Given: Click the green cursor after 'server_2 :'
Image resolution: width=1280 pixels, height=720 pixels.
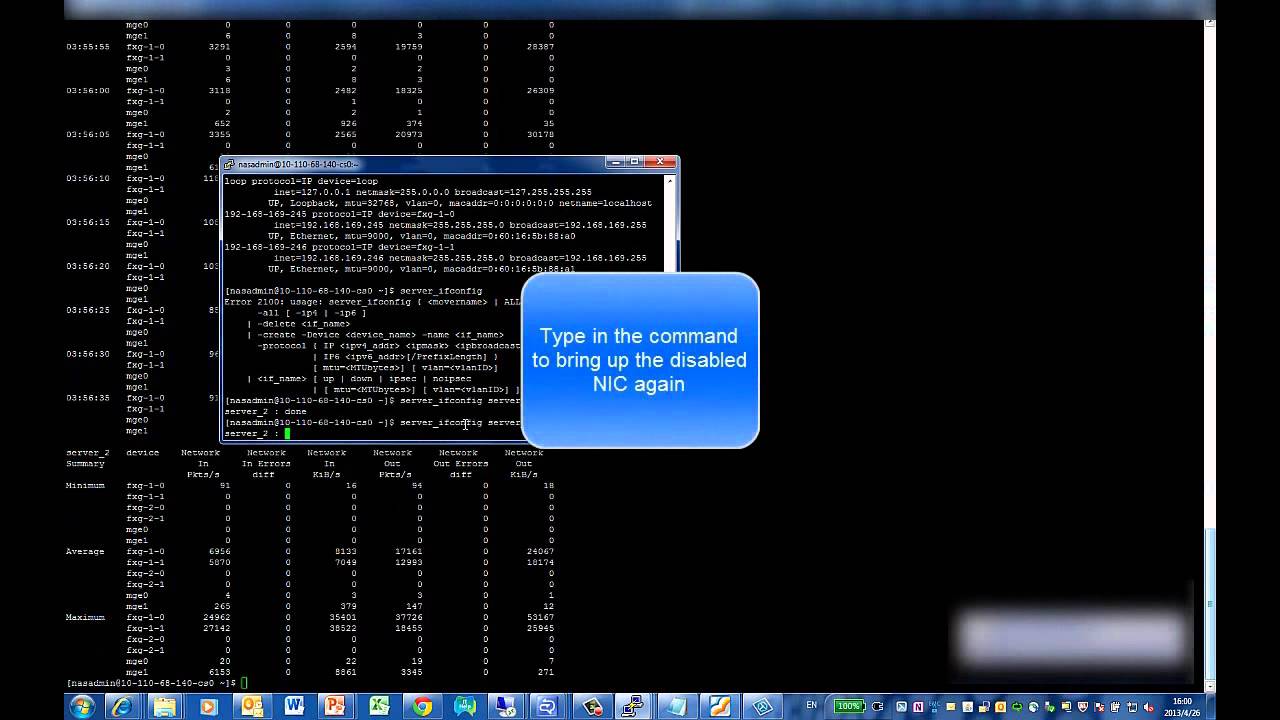Looking at the screenshot, I should (x=287, y=434).
